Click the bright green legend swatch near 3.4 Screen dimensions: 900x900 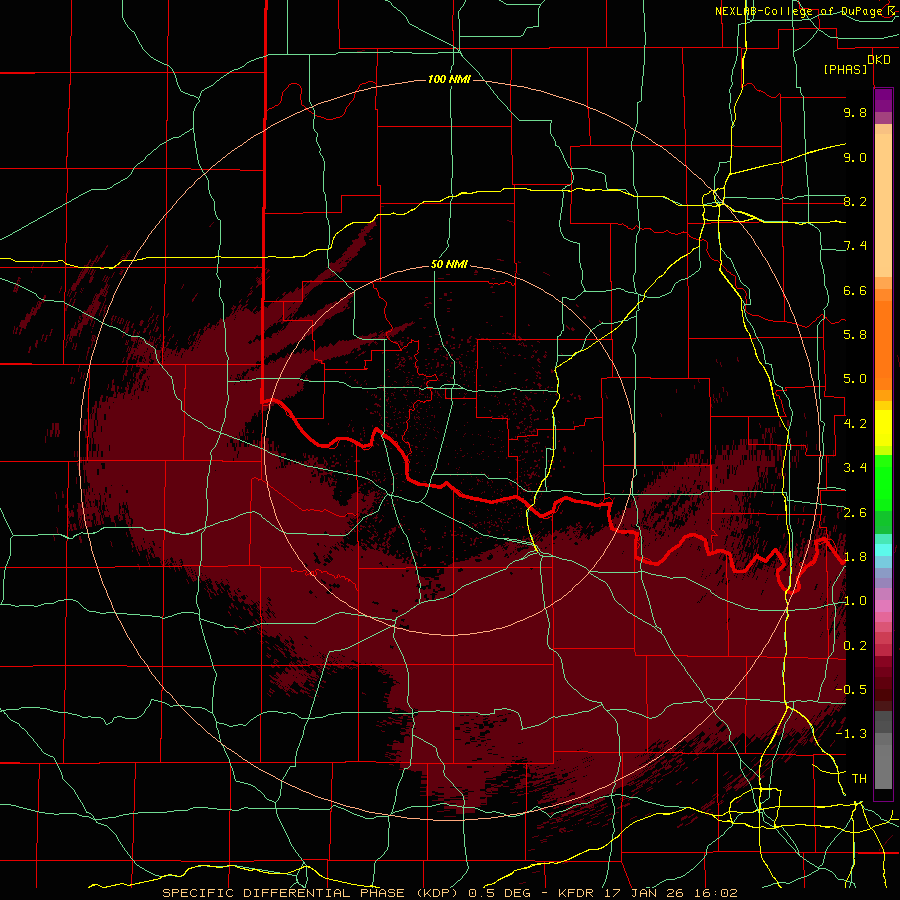(883, 482)
